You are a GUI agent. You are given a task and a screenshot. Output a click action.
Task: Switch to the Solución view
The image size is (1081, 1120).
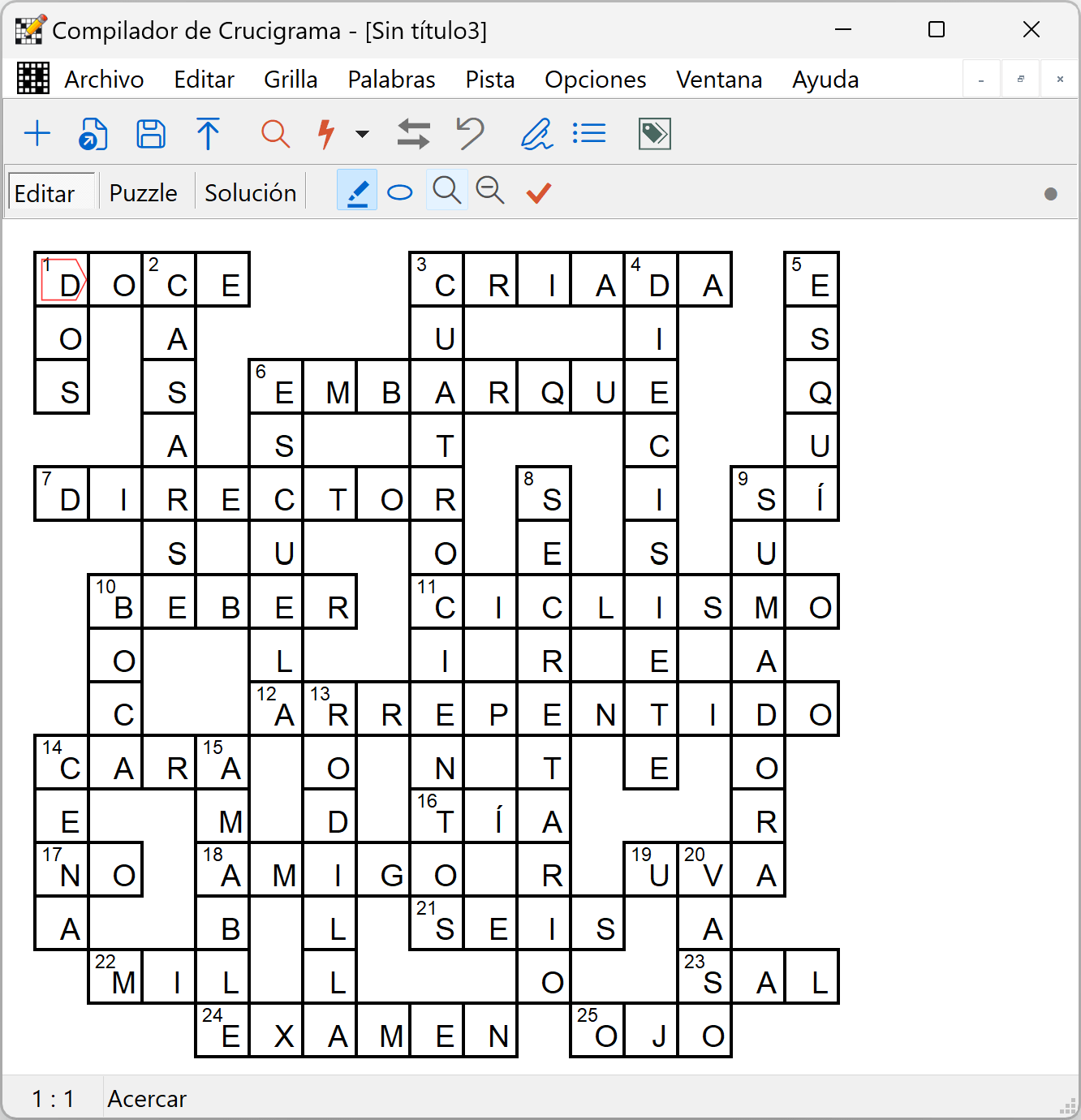(x=250, y=193)
